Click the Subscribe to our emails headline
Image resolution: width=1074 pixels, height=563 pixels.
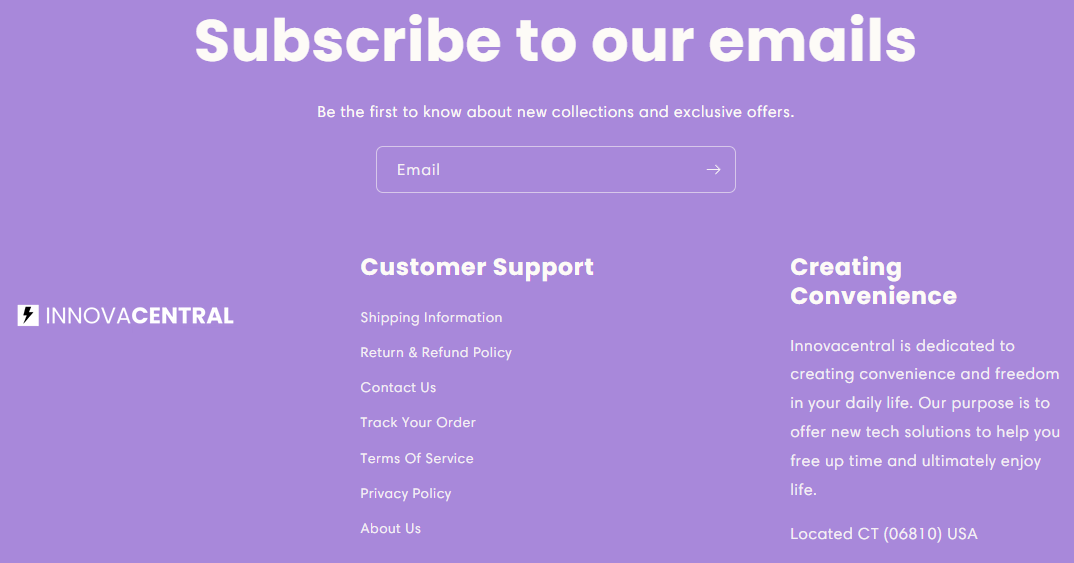coord(555,40)
